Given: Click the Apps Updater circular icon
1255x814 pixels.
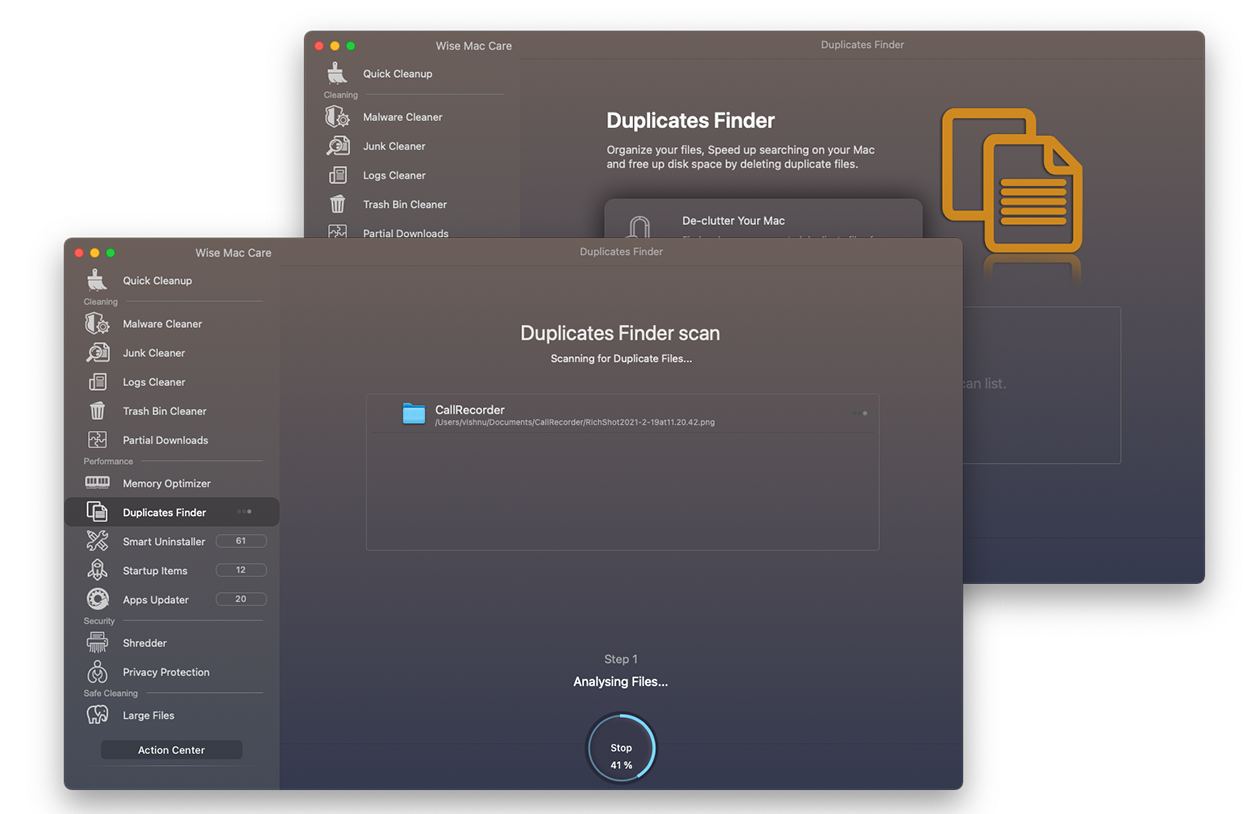Looking at the screenshot, I should tap(97, 599).
